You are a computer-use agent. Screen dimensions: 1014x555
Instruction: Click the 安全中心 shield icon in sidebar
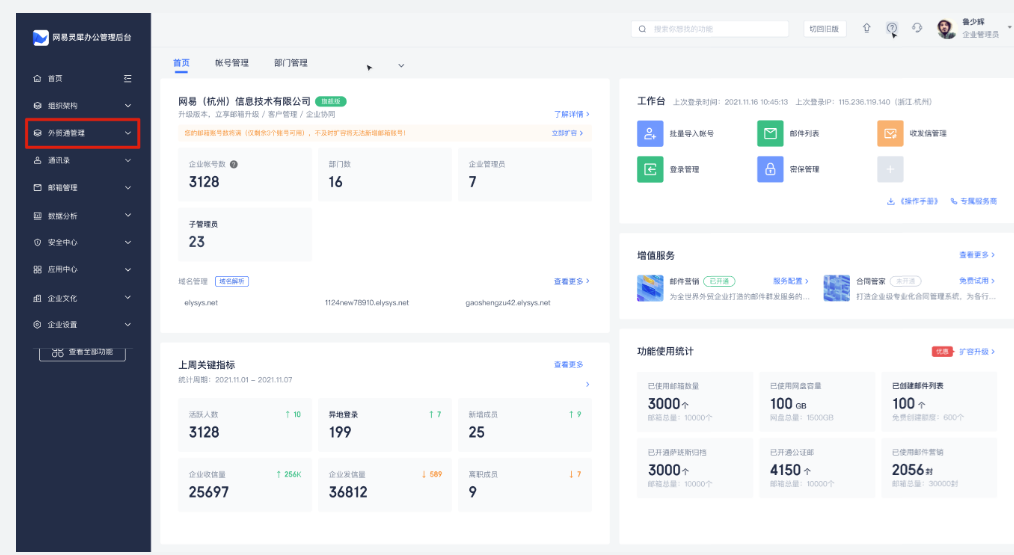click(x=38, y=242)
